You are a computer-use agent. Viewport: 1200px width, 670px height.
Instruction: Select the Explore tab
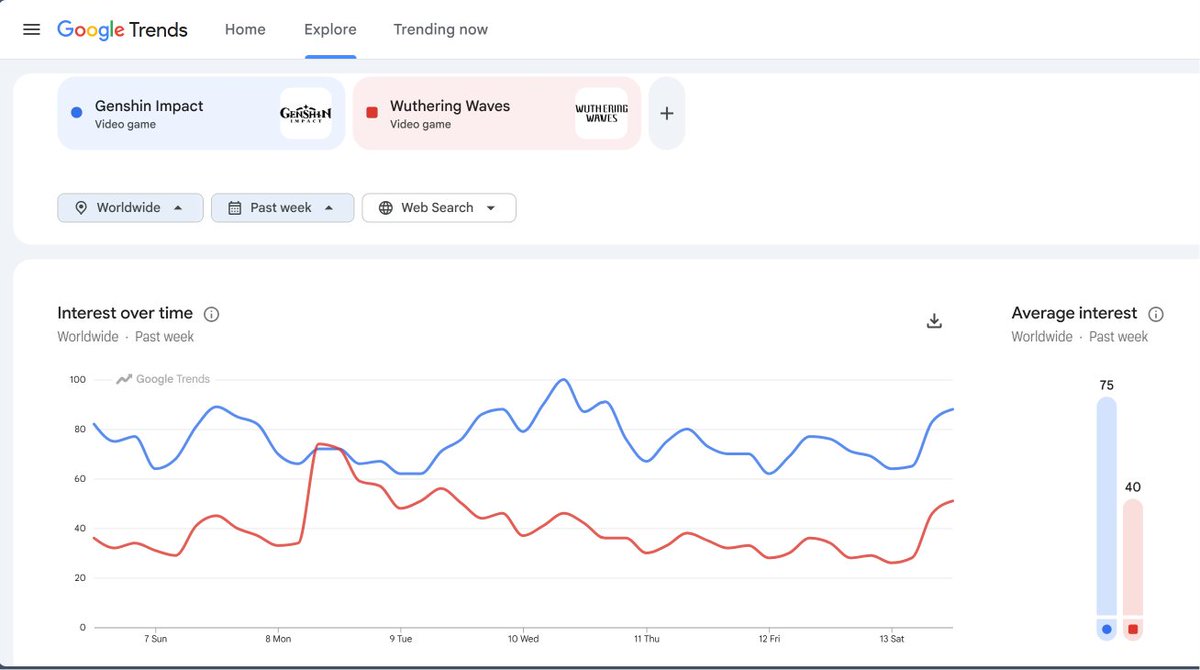(x=330, y=29)
